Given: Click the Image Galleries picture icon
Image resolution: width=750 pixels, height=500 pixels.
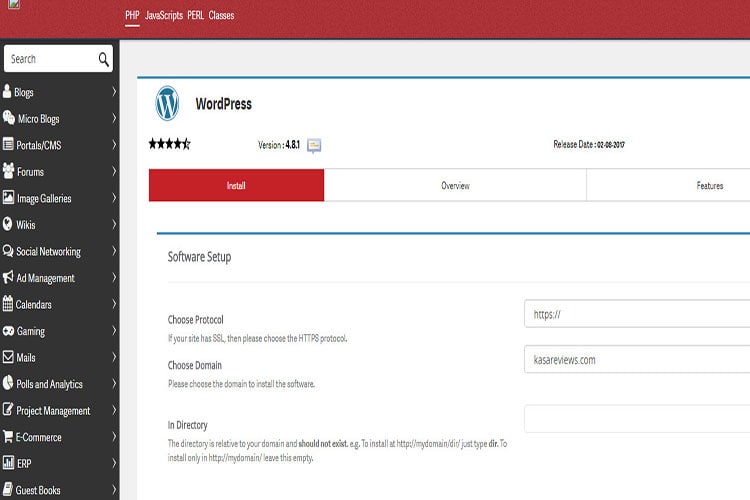Looking at the screenshot, I should pos(8,197).
